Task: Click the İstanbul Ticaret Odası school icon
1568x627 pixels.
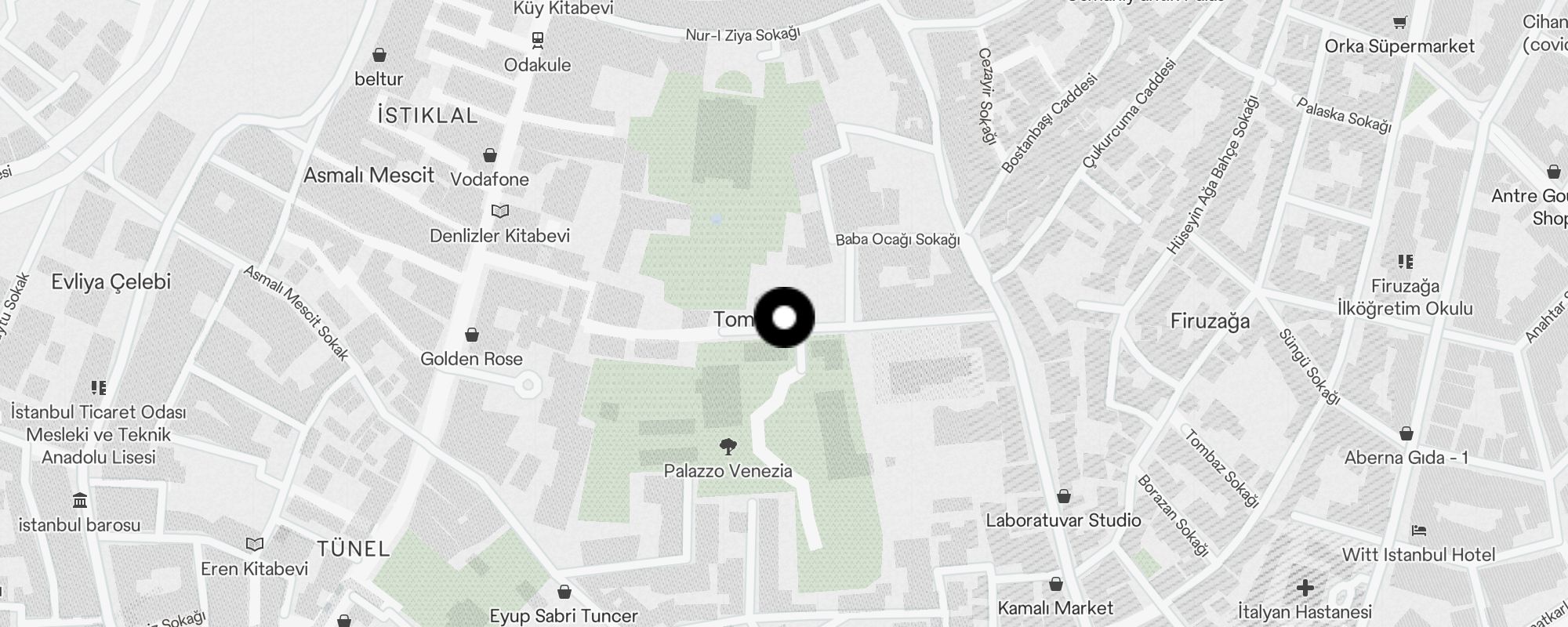Action: [x=99, y=387]
